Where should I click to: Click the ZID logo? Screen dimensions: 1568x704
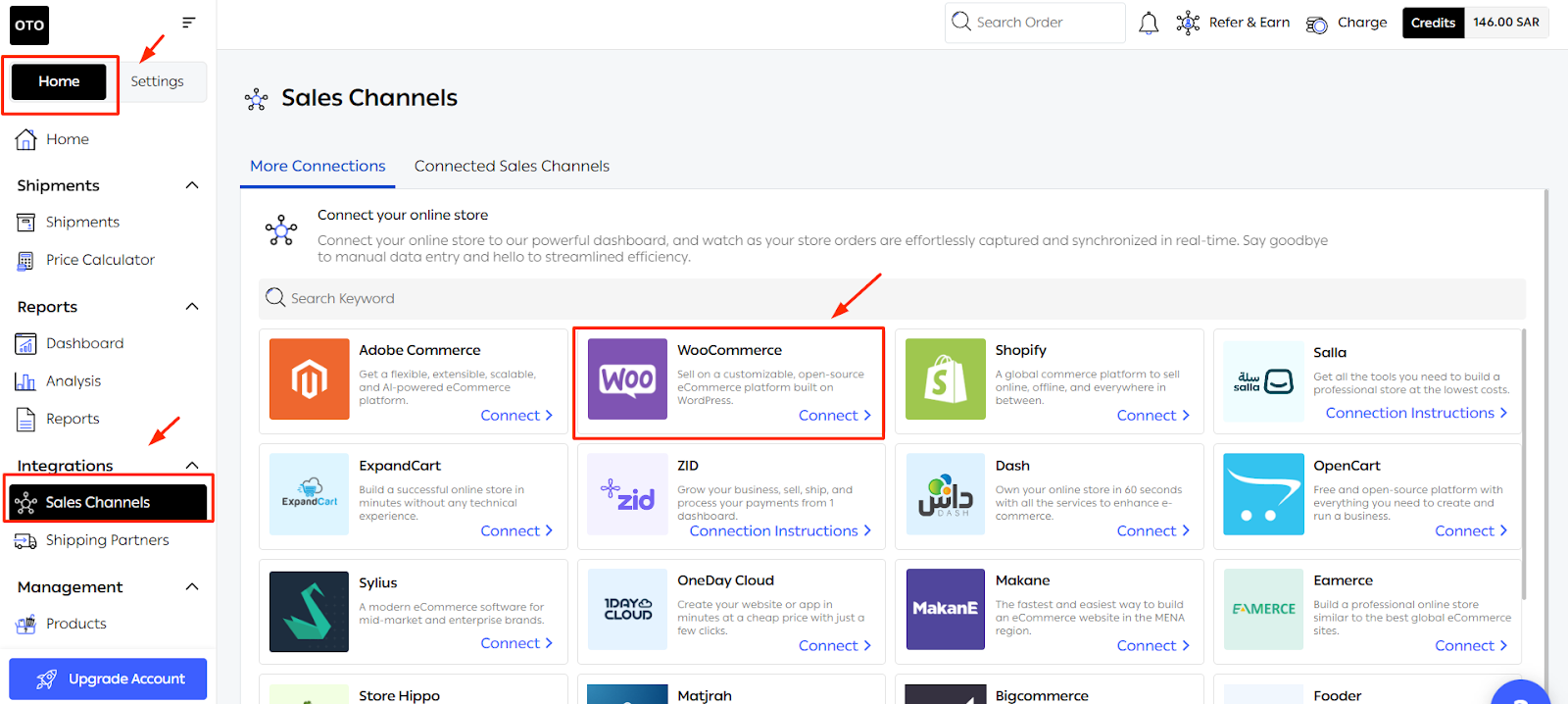click(x=627, y=494)
